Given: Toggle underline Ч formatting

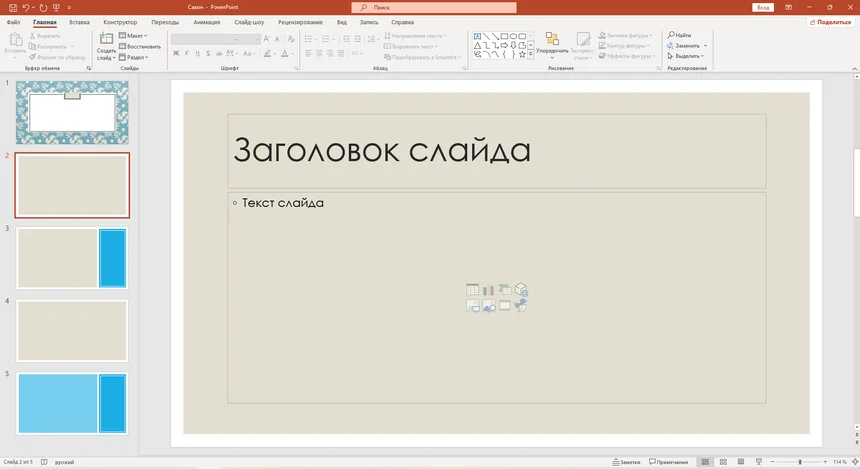Looking at the screenshot, I should [197, 53].
